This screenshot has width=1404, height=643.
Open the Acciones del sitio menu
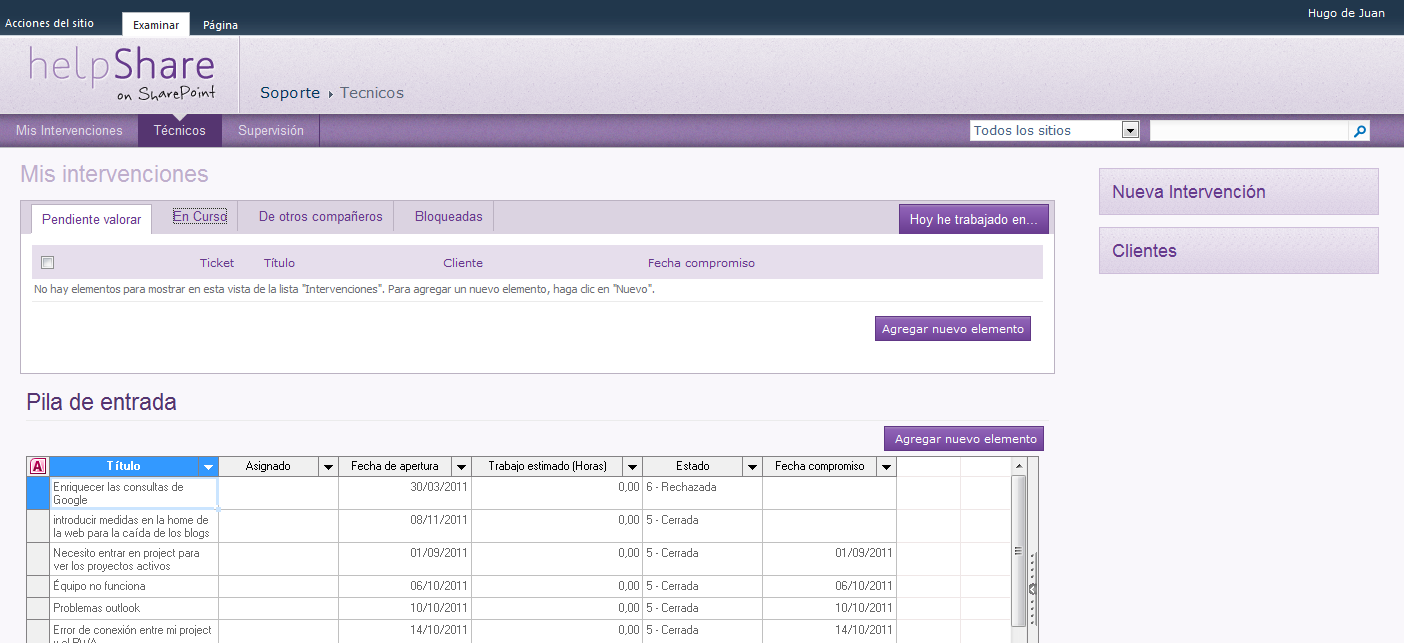[49, 22]
